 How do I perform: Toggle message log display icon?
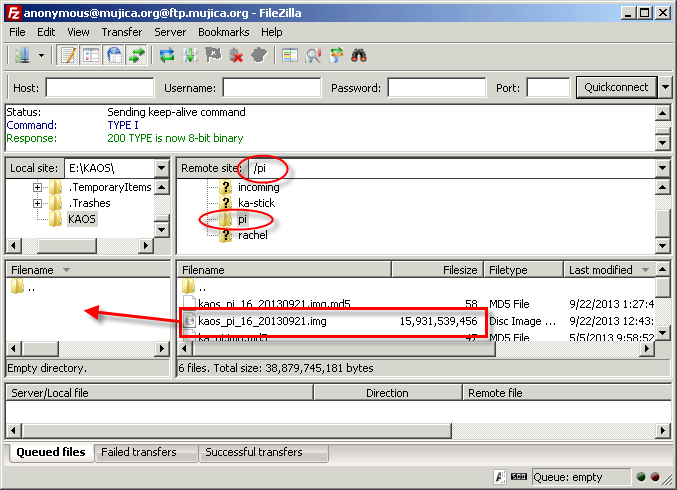[68, 56]
